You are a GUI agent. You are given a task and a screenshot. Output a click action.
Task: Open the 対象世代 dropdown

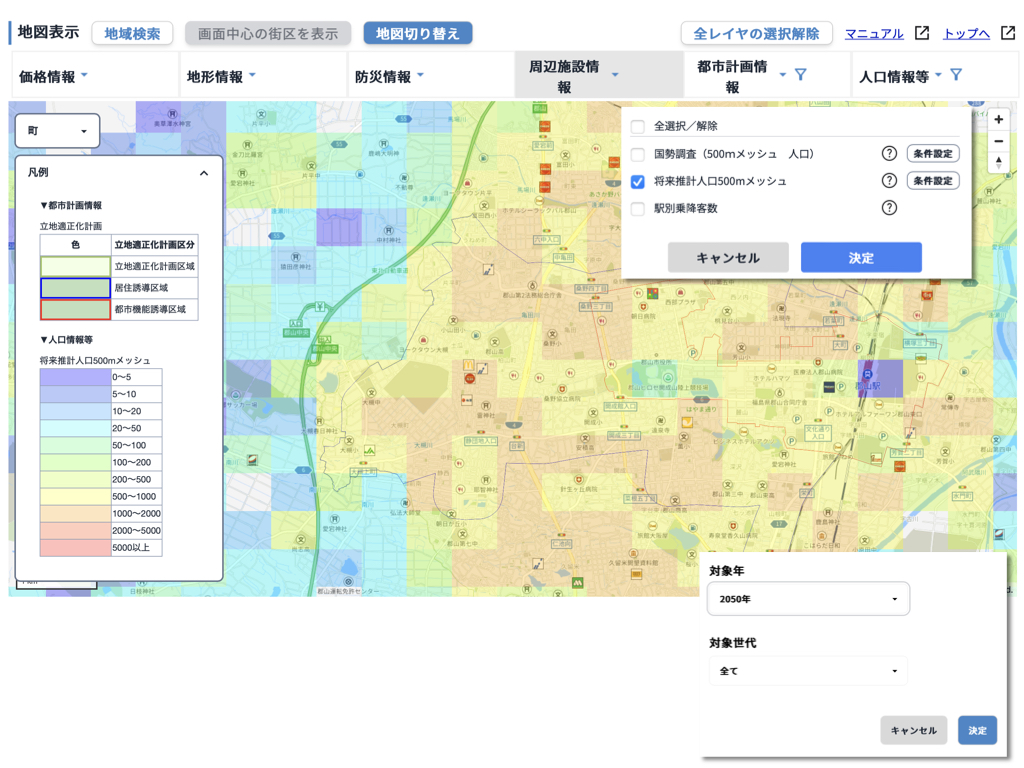tap(808, 671)
